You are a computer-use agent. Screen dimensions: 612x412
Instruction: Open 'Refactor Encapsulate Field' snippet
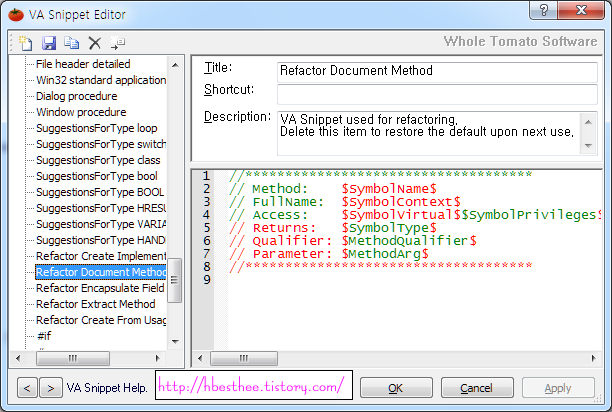[100, 288]
